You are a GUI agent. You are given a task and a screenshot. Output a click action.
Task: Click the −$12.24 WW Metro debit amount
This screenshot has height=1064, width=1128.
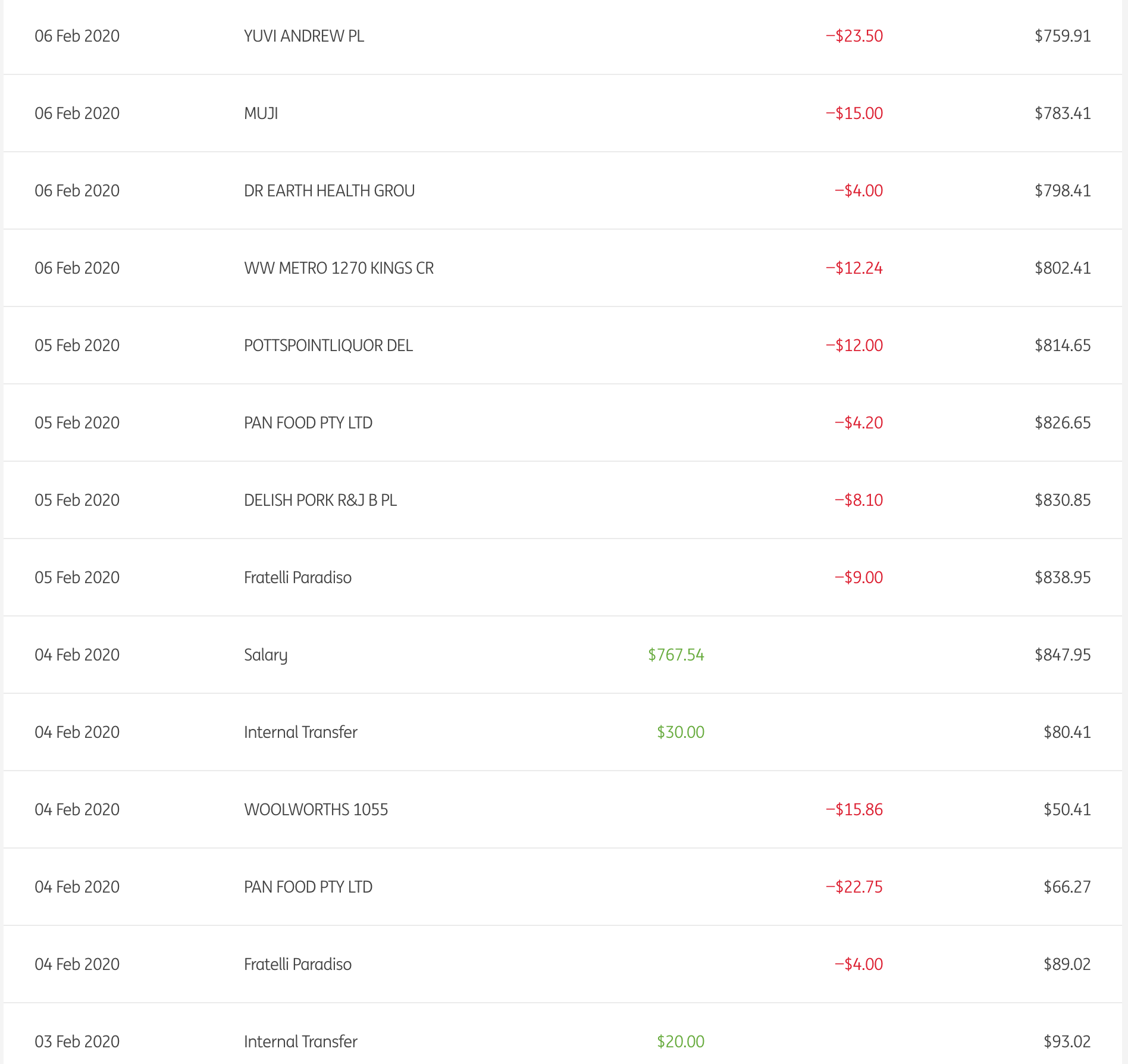[854, 268]
